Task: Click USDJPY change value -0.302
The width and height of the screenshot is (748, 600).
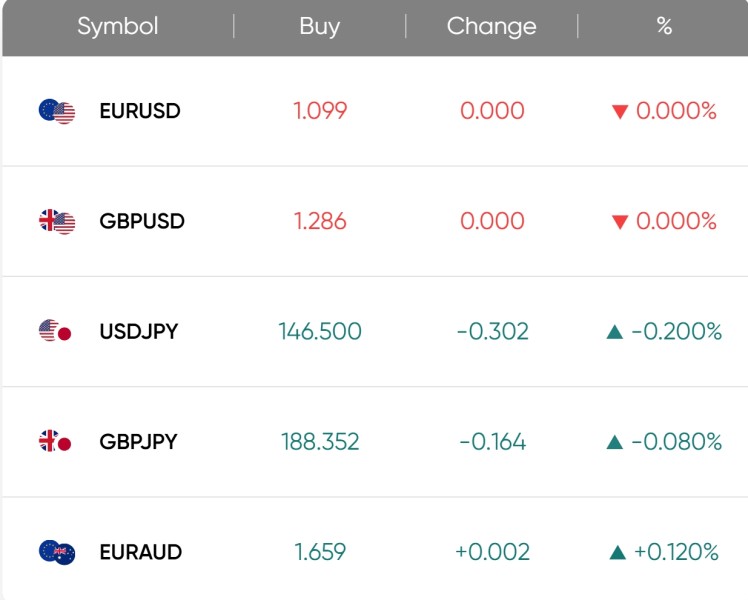Action: tap(492, 331)
